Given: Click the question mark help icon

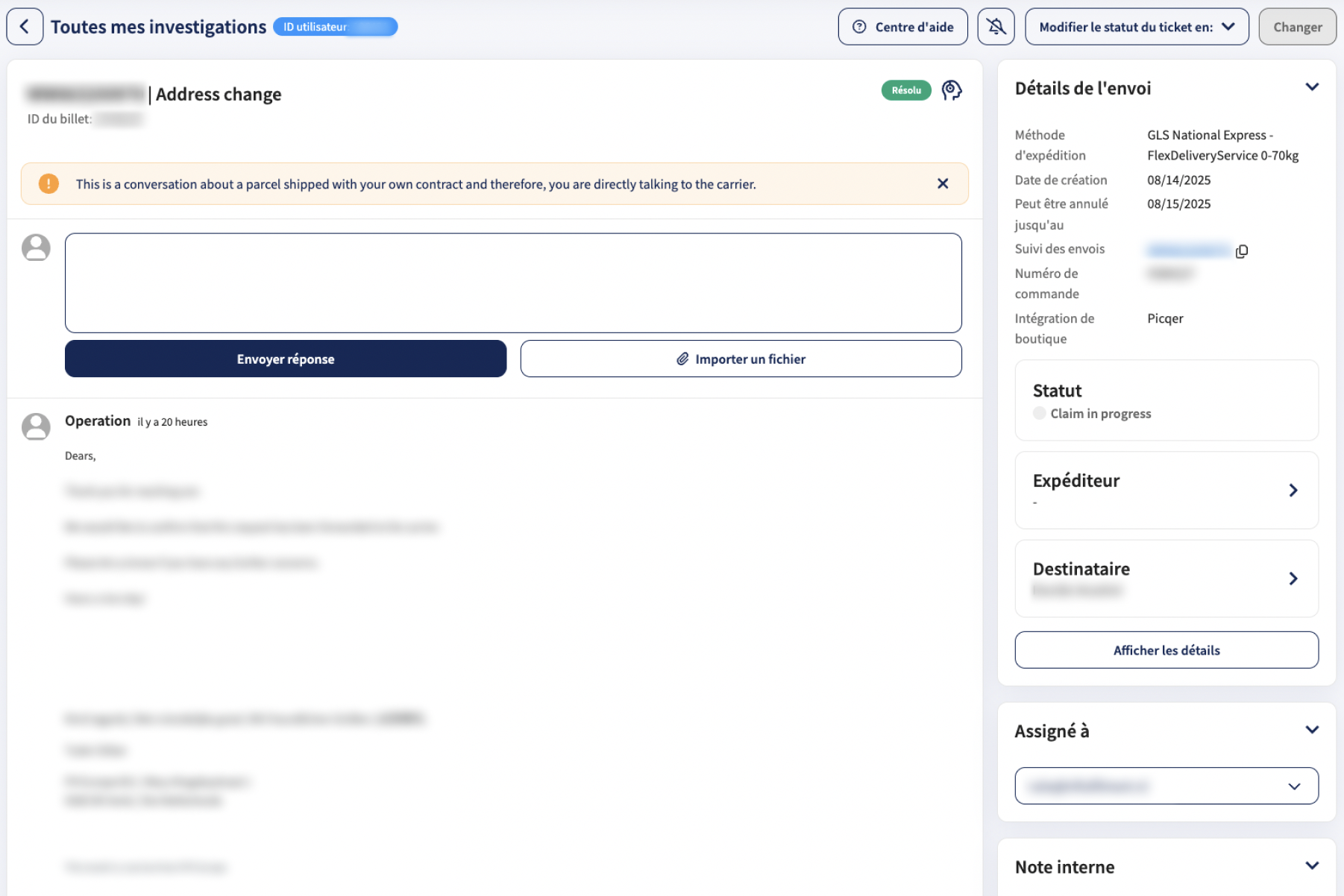Looking at the screenshot, I should pos(859,27).
